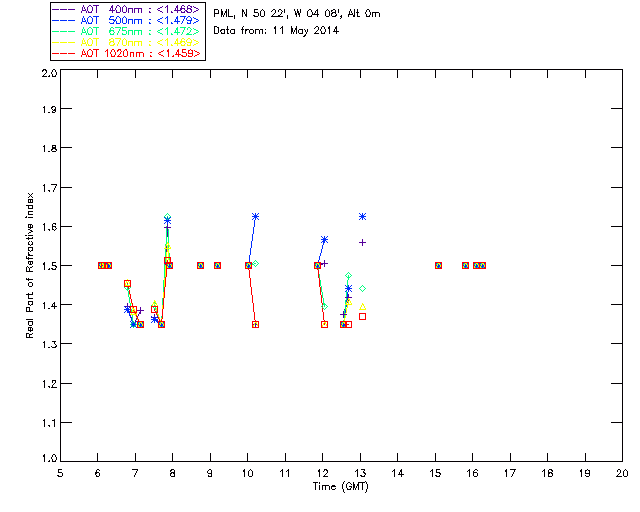
Task: Select the data marker at 1.5 near 15h
Action: pyautogui.click(x=438, y=265)
